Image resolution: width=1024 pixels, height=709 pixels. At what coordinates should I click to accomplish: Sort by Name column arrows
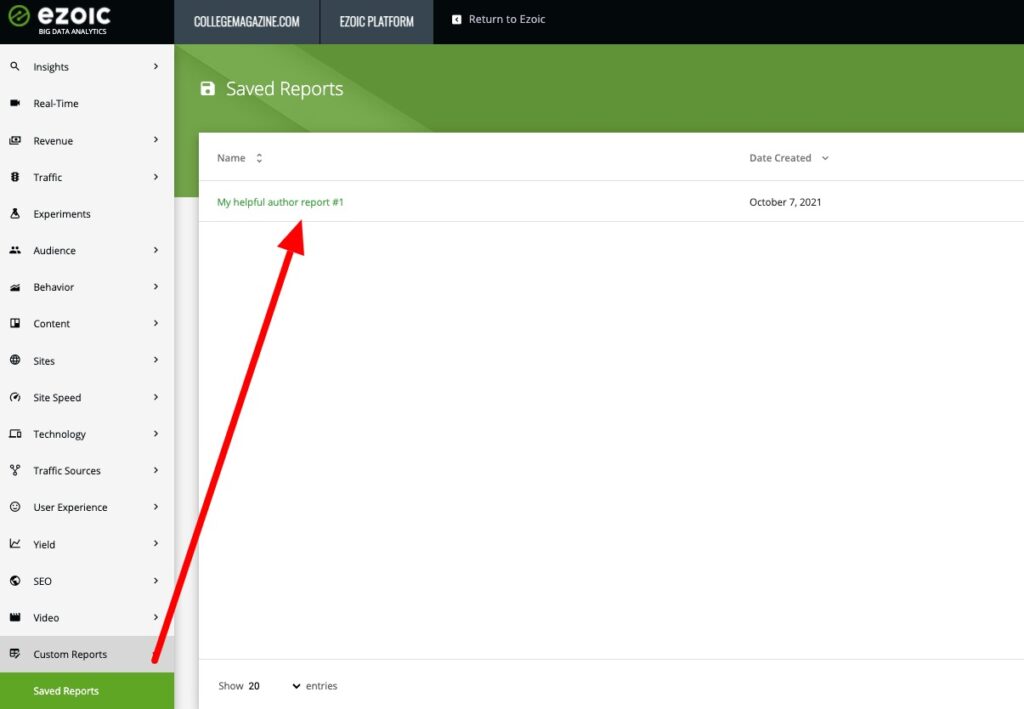(x=259, y=158)
